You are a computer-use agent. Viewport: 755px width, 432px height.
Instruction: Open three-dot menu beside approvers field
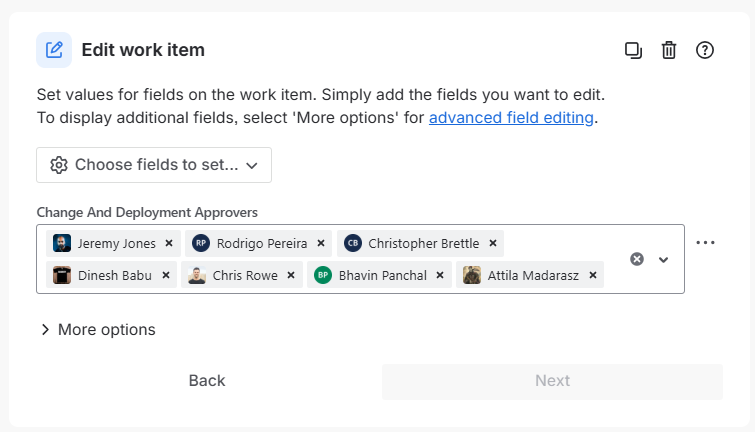706,243
